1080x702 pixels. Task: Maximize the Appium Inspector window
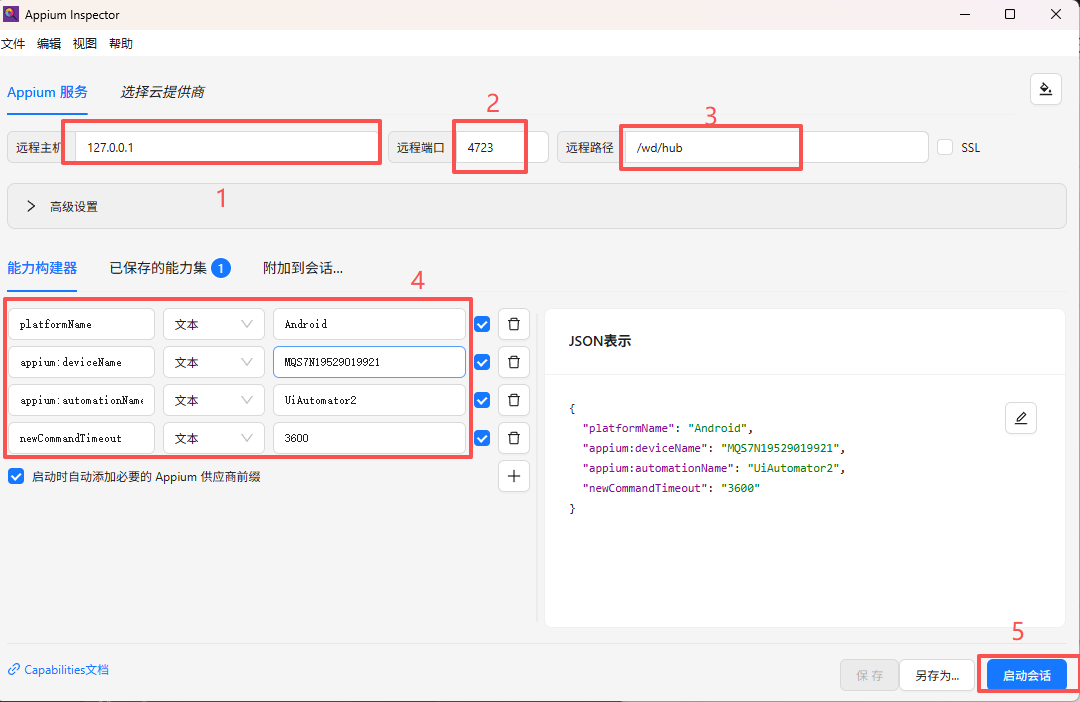pos(1010,14)
